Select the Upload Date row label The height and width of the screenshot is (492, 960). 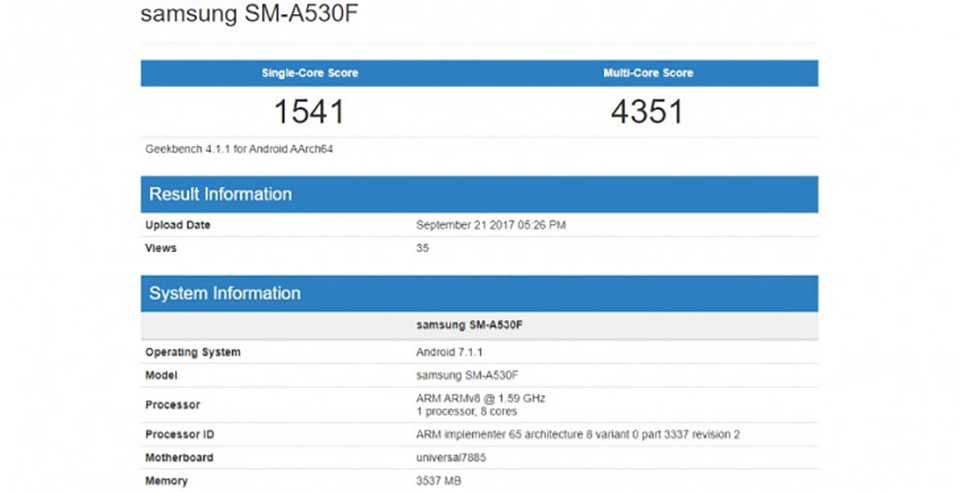(178, 225)
